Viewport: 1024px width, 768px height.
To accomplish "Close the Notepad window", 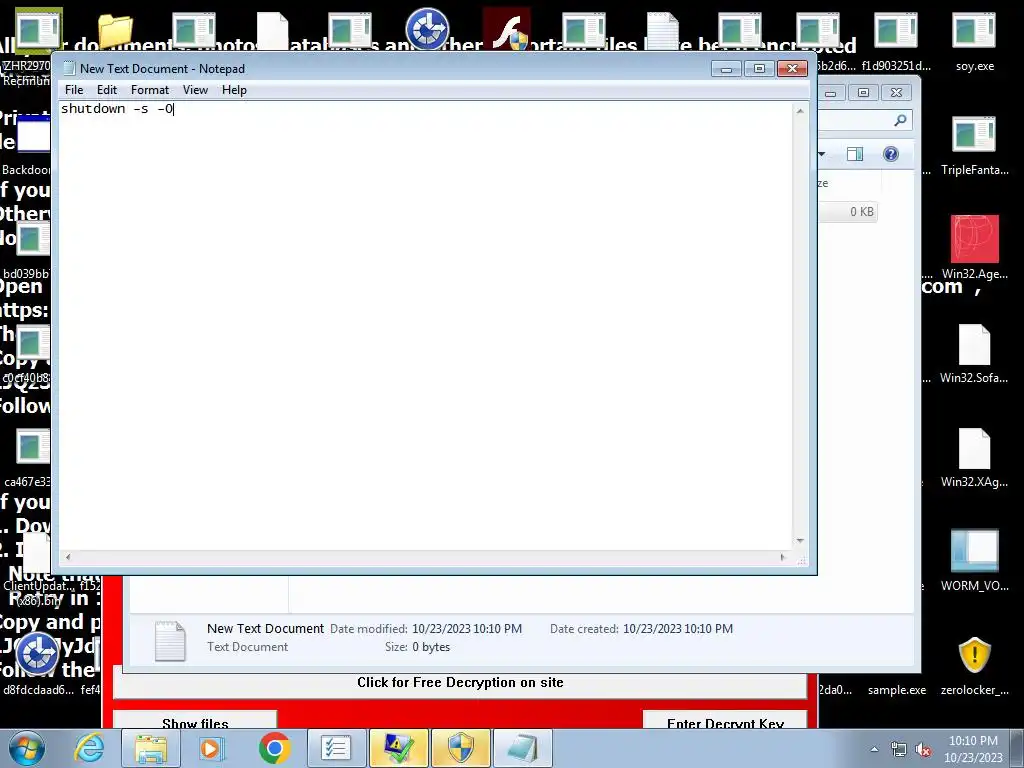I will coord(792,69).
